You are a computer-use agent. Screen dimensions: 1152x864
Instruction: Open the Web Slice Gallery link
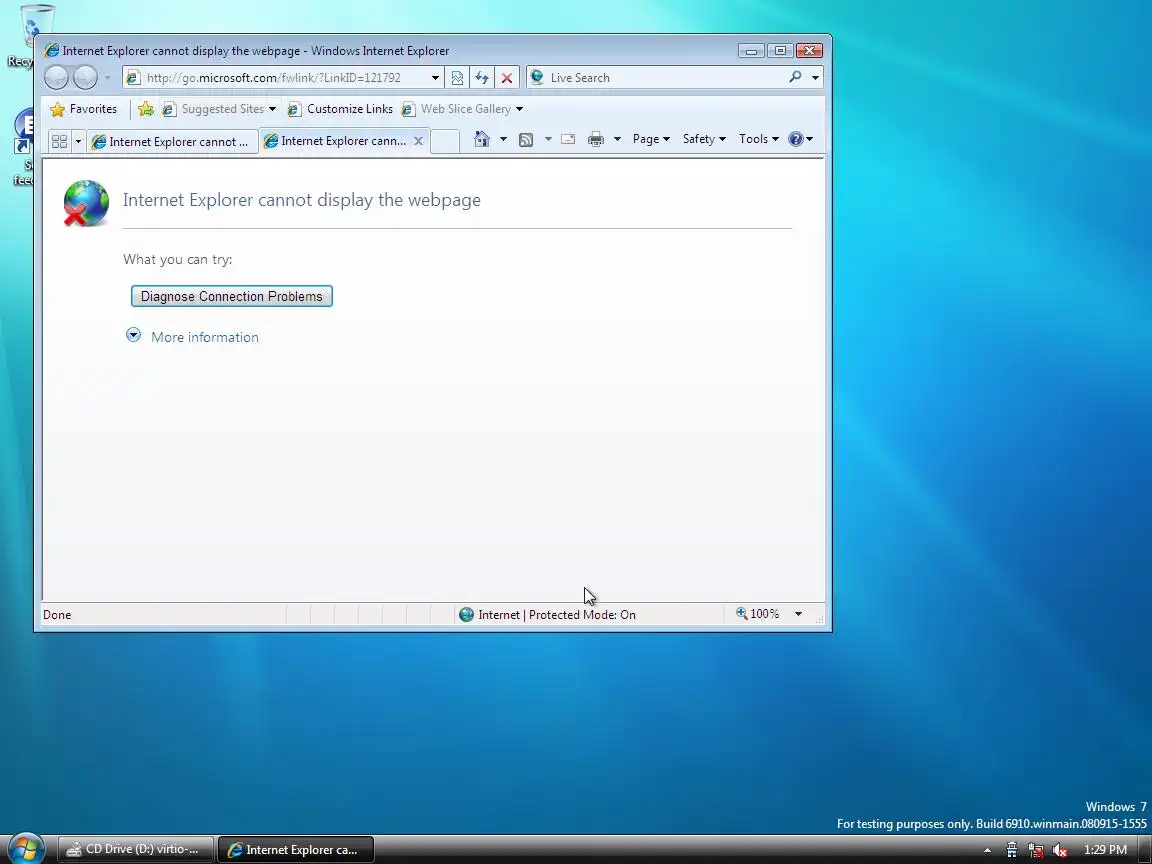coord(456,109)
